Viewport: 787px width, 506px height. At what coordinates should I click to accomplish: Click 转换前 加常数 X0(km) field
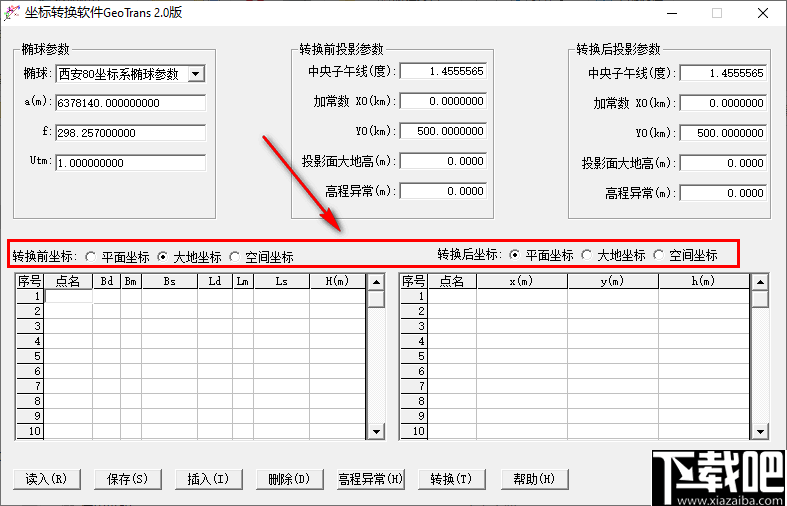click(x=443, y=101)
